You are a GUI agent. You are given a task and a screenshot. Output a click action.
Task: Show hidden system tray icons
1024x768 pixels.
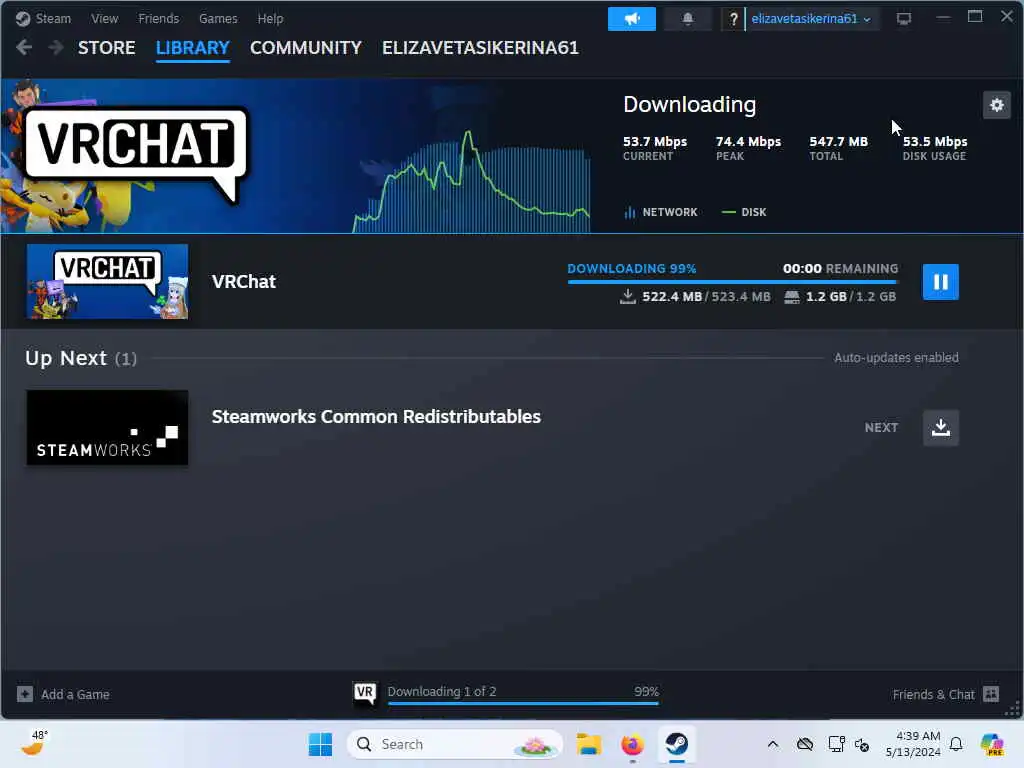[773, 744]
